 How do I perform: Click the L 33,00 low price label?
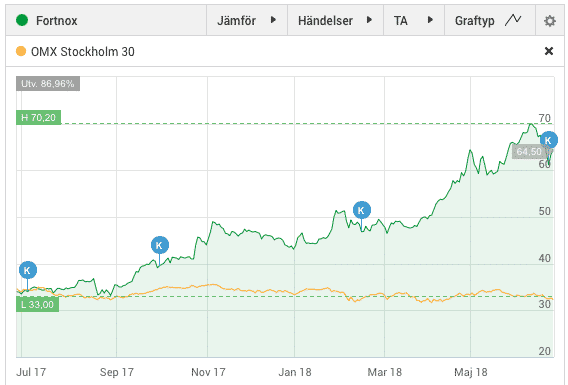37,304
